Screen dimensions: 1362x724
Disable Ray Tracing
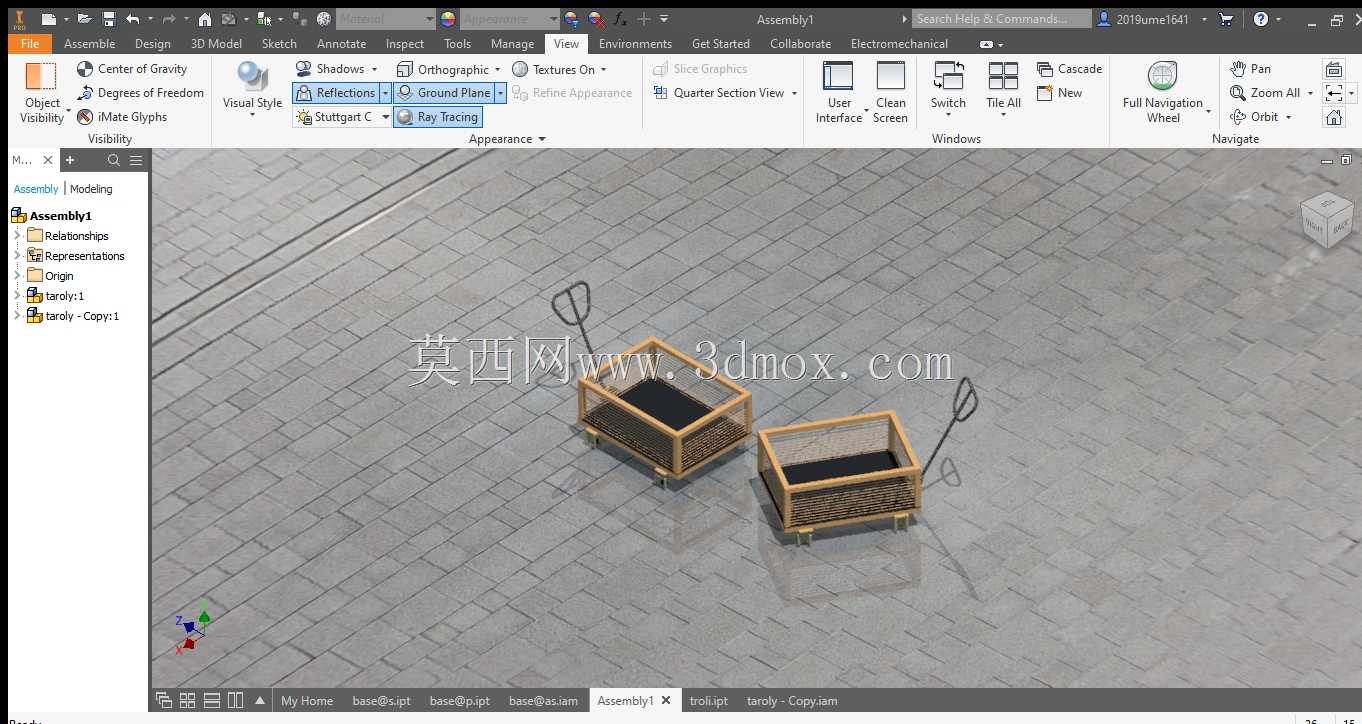click(x=438, y=117)
